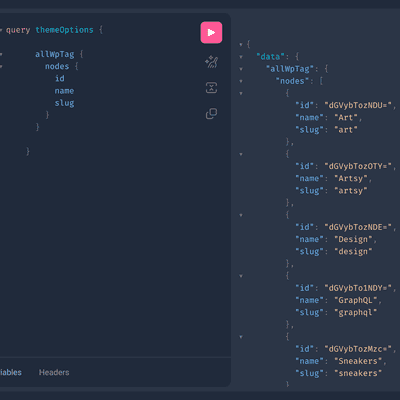
Task: Run the query with the pink play button
Action: tap(211, 32)
